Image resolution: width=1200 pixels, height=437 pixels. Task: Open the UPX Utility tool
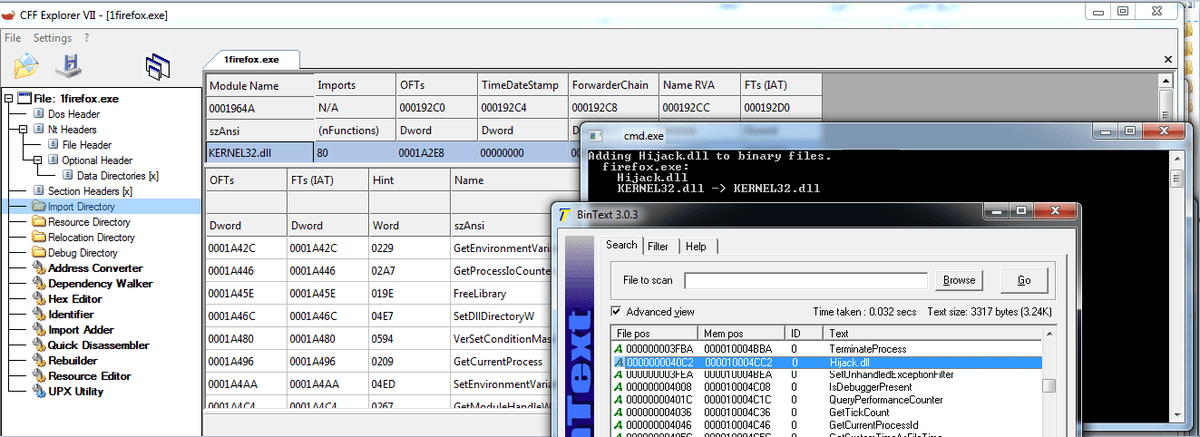point(75,391)
